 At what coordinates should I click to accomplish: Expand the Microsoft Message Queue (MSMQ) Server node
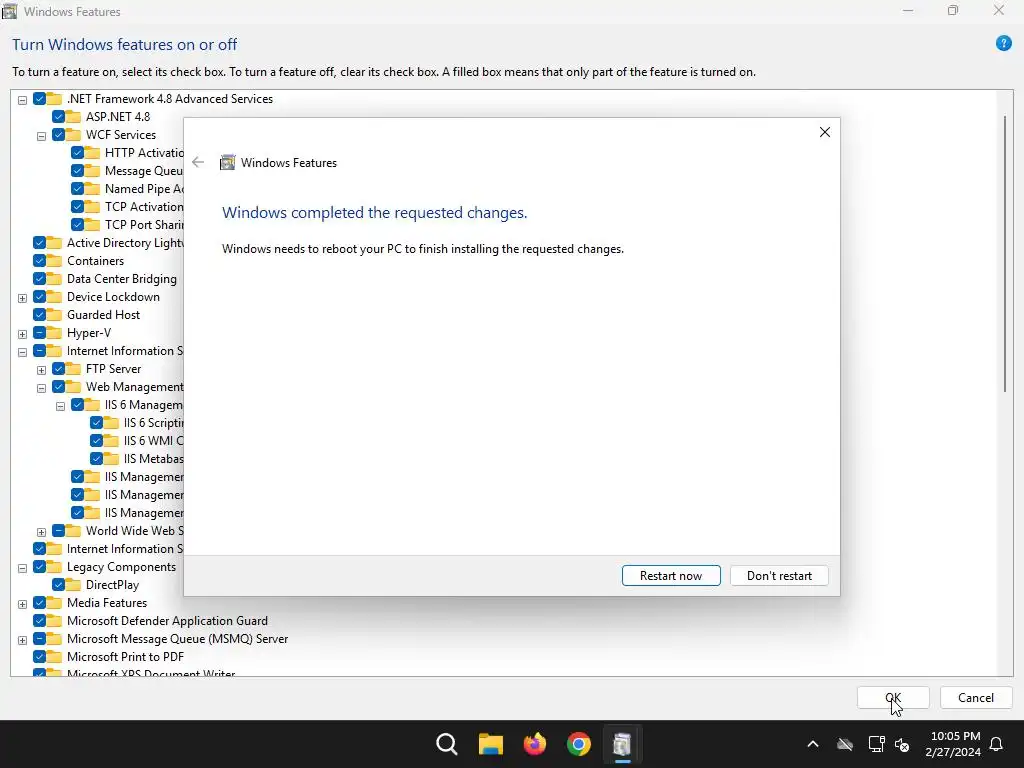(22, 640)
